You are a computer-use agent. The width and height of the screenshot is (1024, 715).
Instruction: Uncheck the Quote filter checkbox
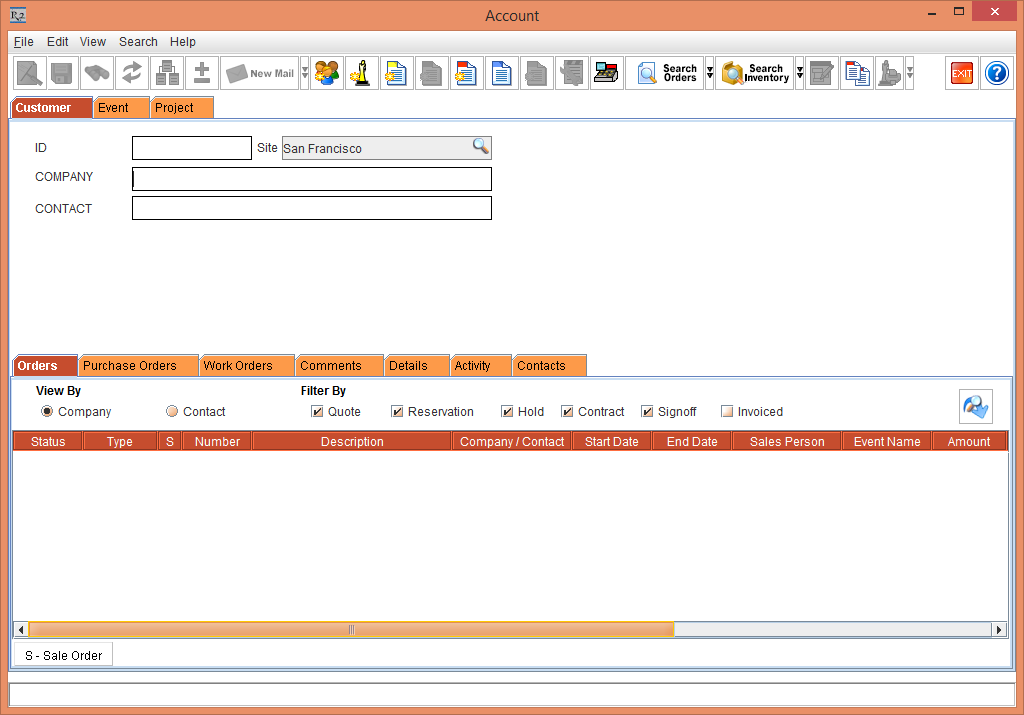(316, 411)
